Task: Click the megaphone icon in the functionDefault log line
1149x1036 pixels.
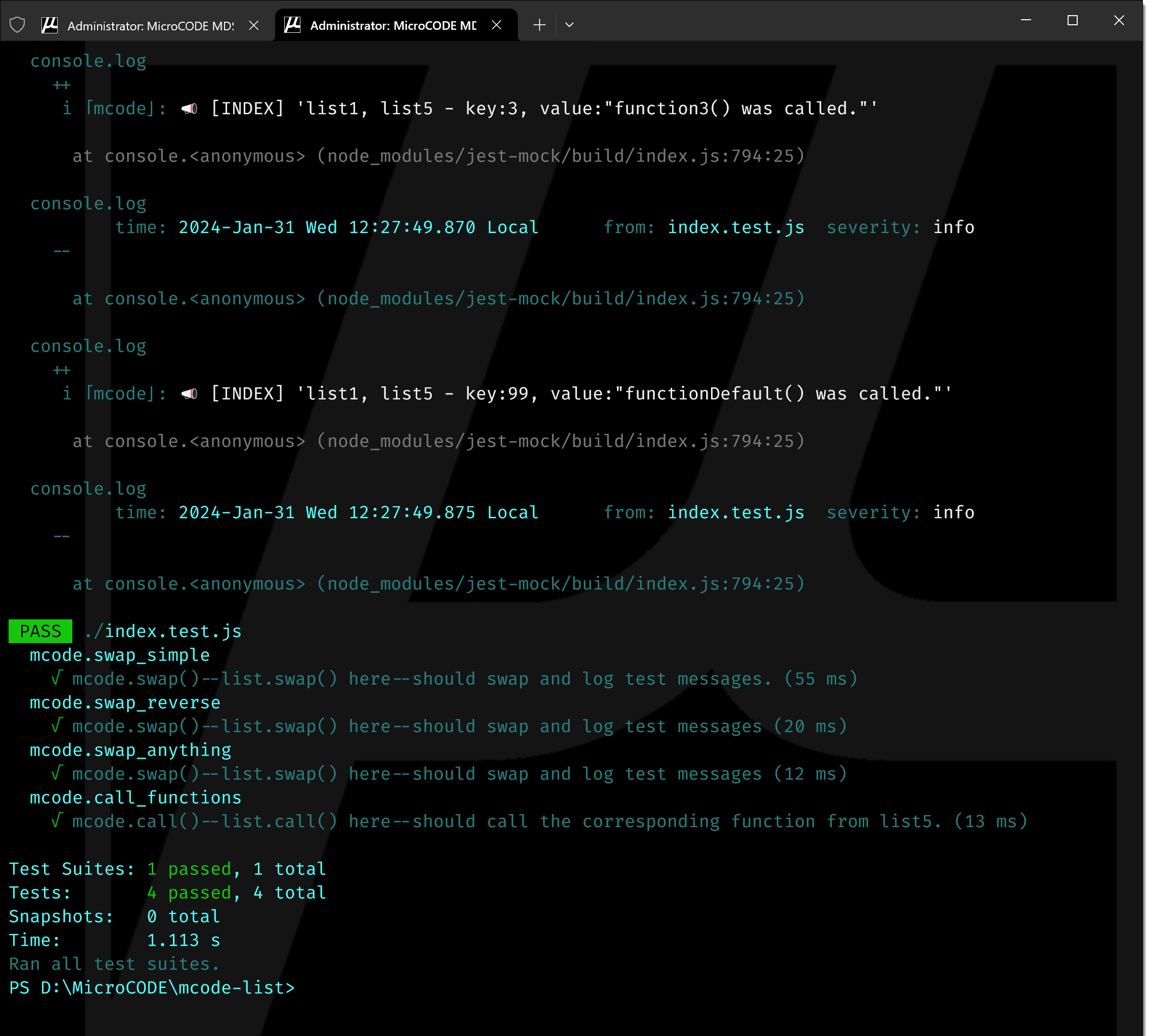Action: [x=189, y=393]
